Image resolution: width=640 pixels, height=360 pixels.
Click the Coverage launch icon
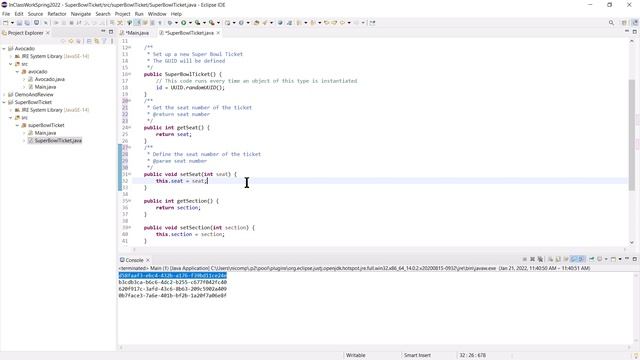[x=198, y=23]
